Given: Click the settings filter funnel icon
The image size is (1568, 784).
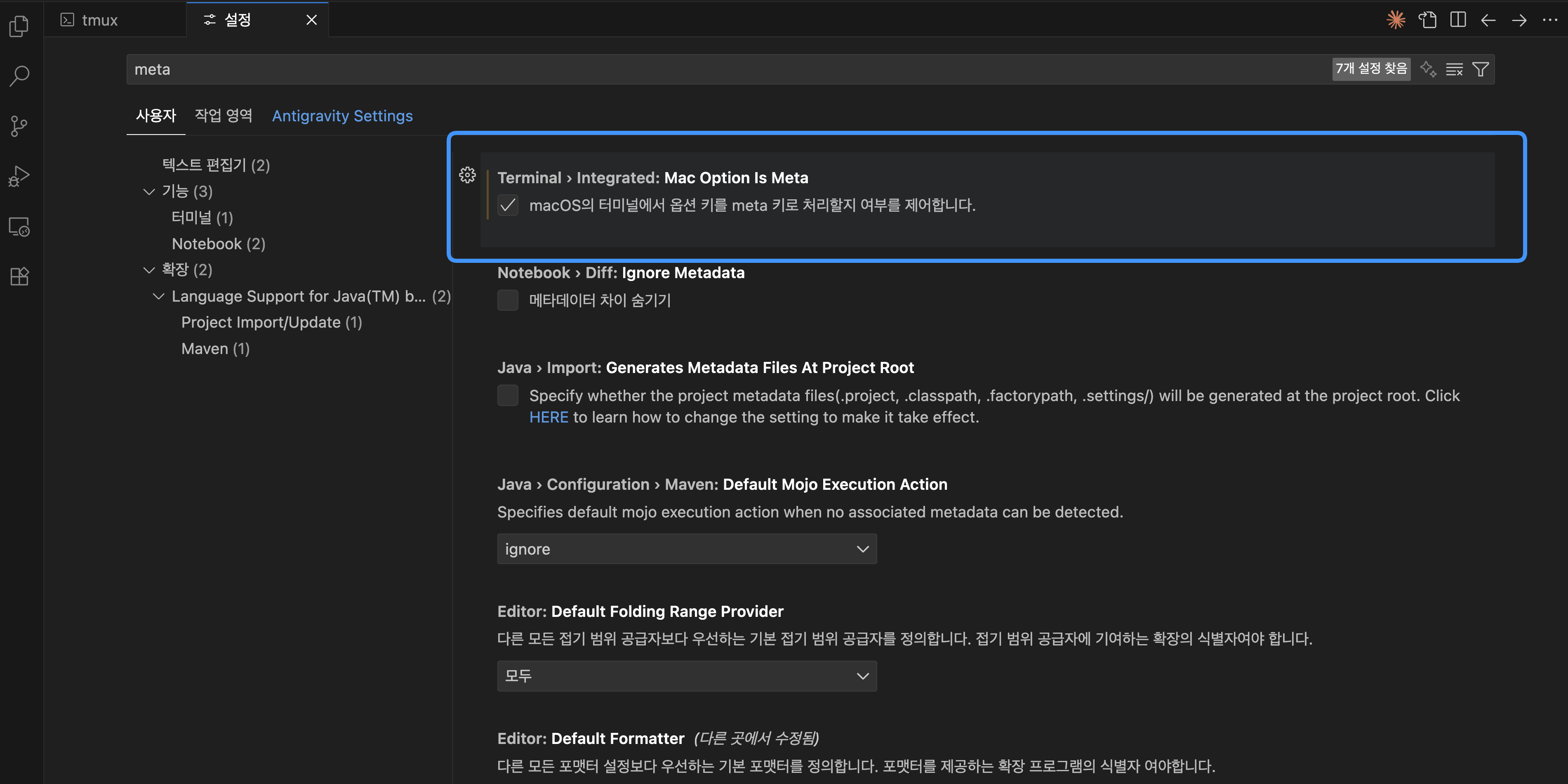Looking at the screenshot, I should 1480,69.
